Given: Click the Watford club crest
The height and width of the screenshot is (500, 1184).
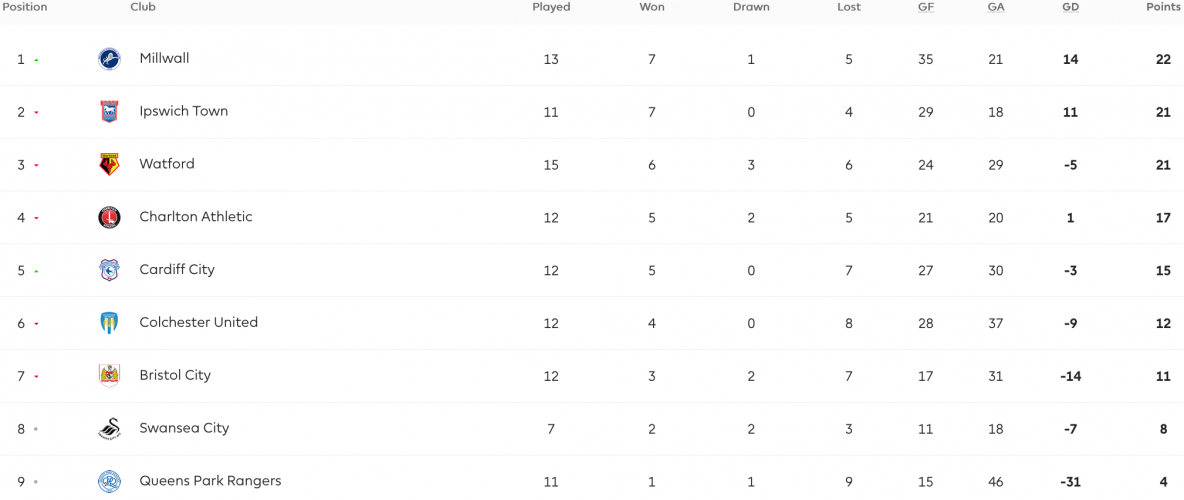Looking at the screenshot, I should 109,165.
